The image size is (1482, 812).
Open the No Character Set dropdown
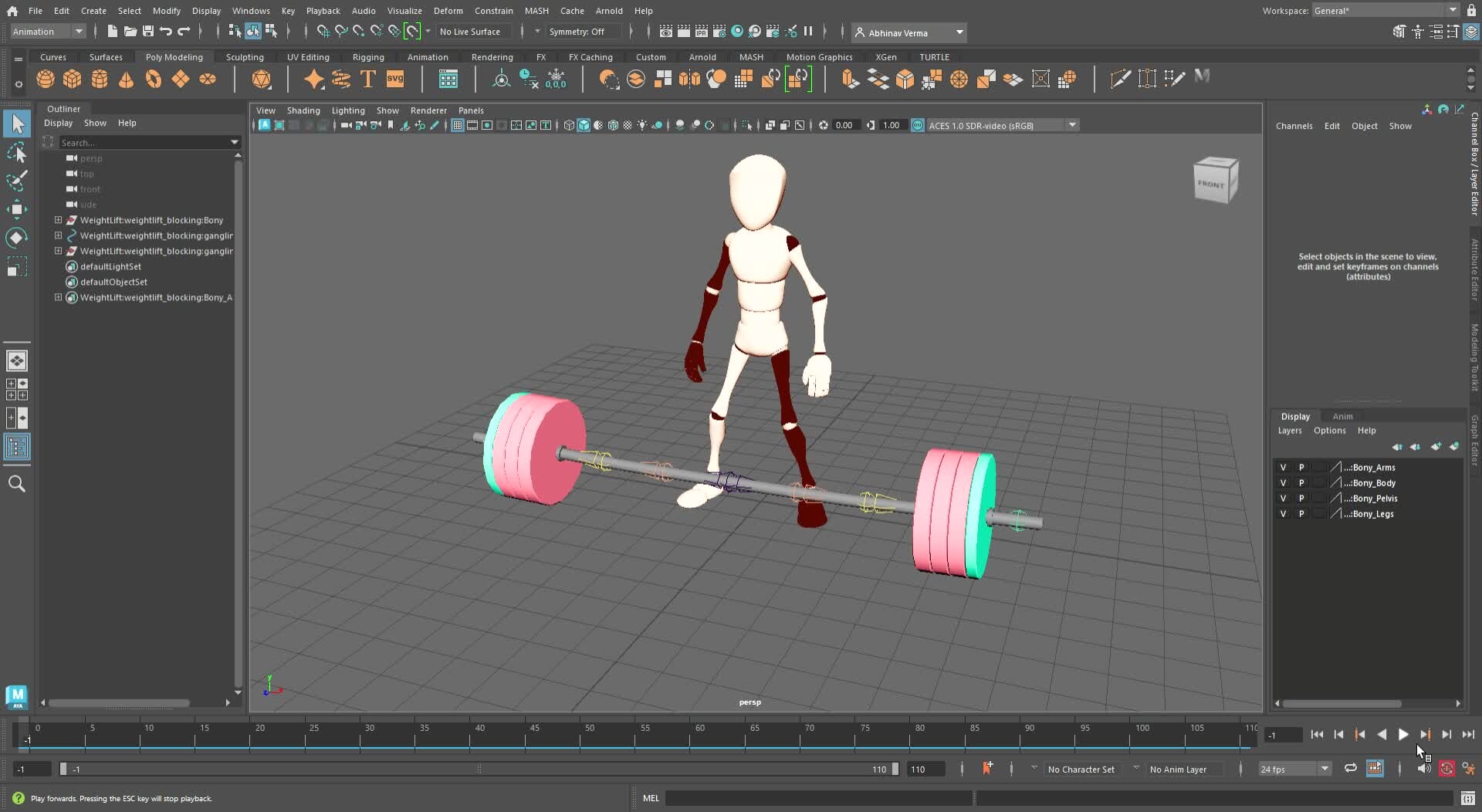[1082, 769]
